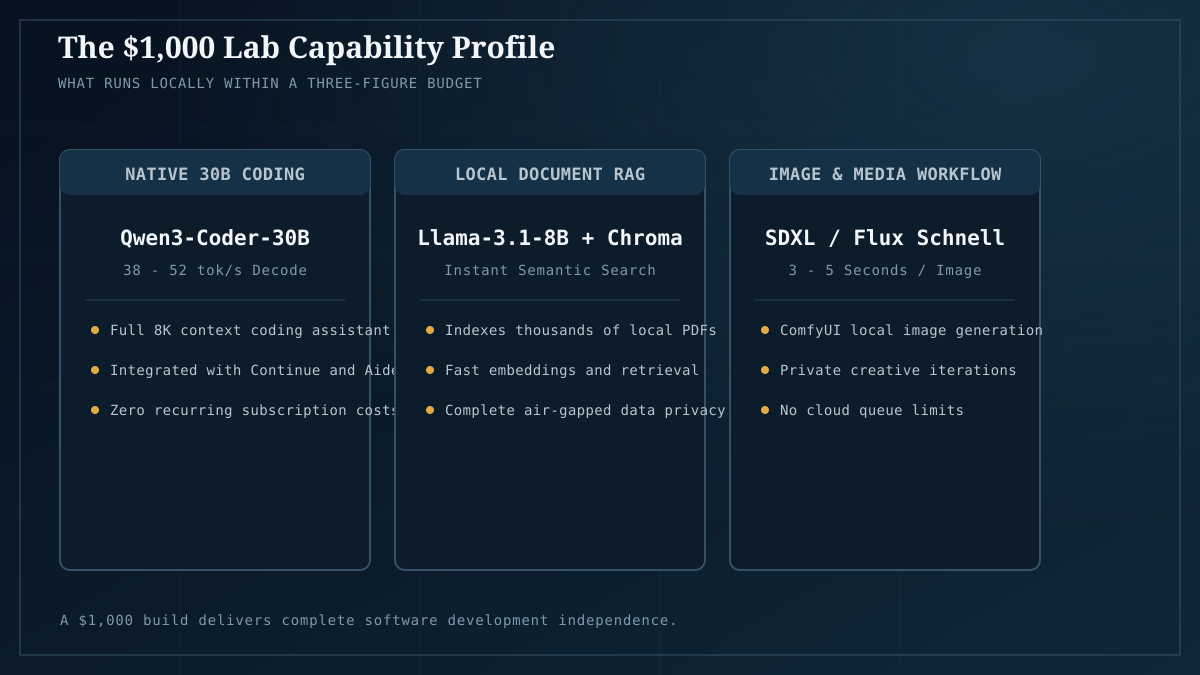Click '38 - 52 tok/s Decode' text
This screenshot has width=1200, height=675.
215,270
